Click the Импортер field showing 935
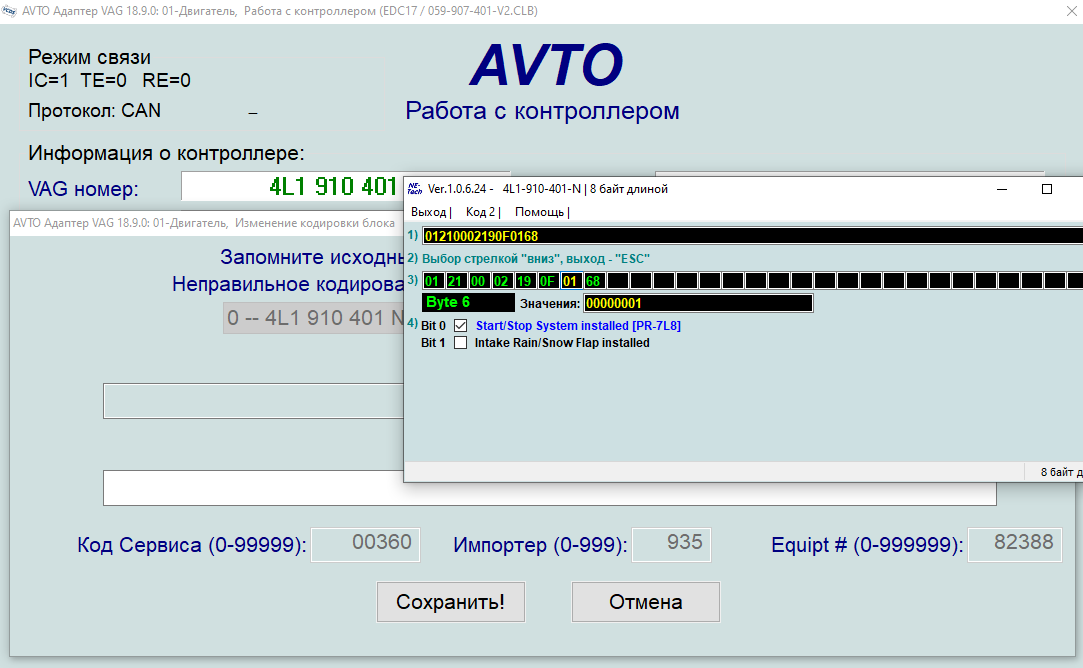This screenshot has height=668, width=1083. (673, 544)
